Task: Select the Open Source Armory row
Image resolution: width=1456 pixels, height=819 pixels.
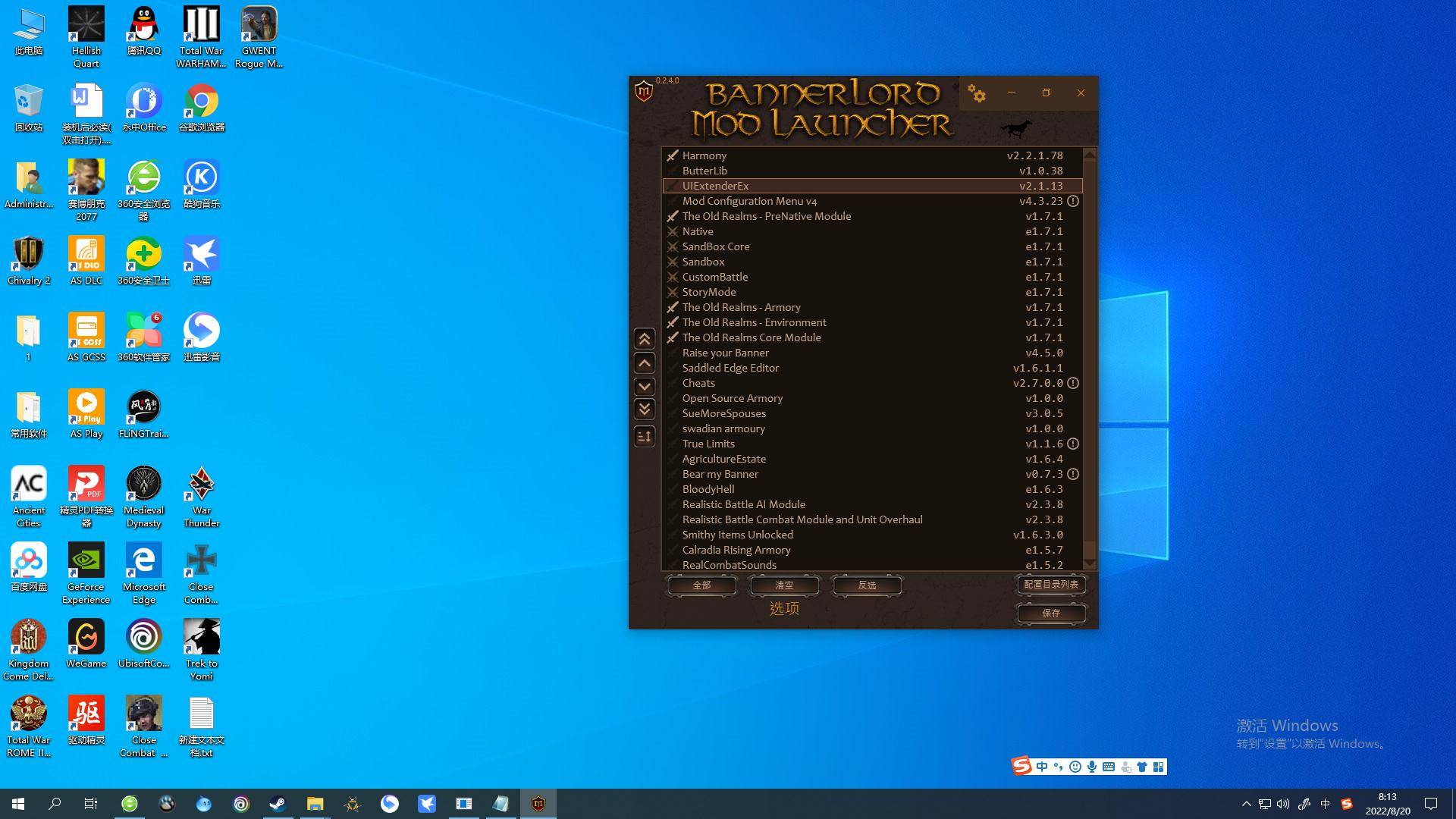Action: [872, 398]
